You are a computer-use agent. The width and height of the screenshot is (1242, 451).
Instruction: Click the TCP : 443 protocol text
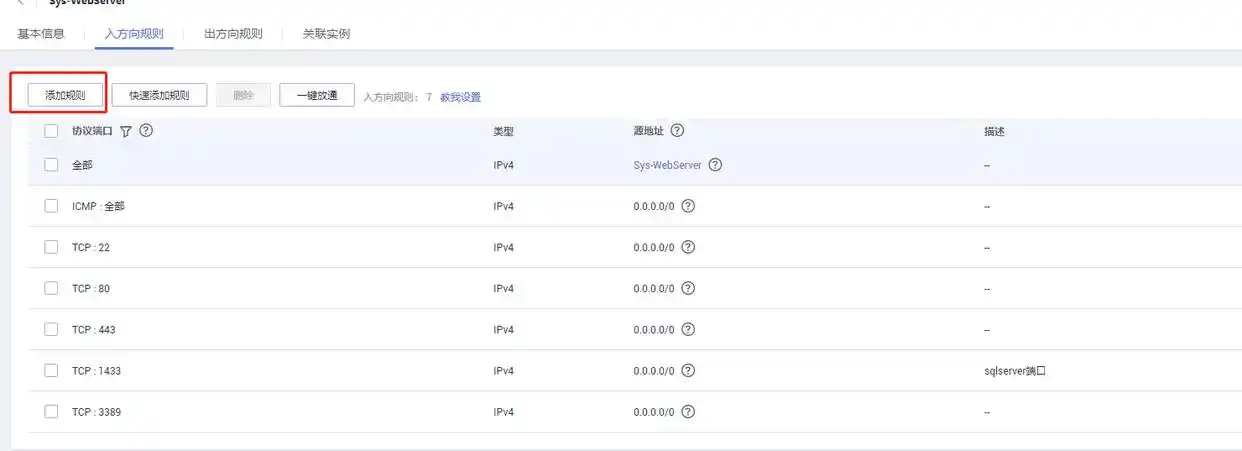coord(94,329)
